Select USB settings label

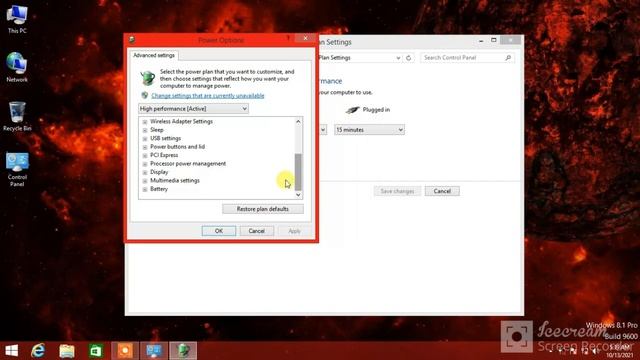coord(165,138)
